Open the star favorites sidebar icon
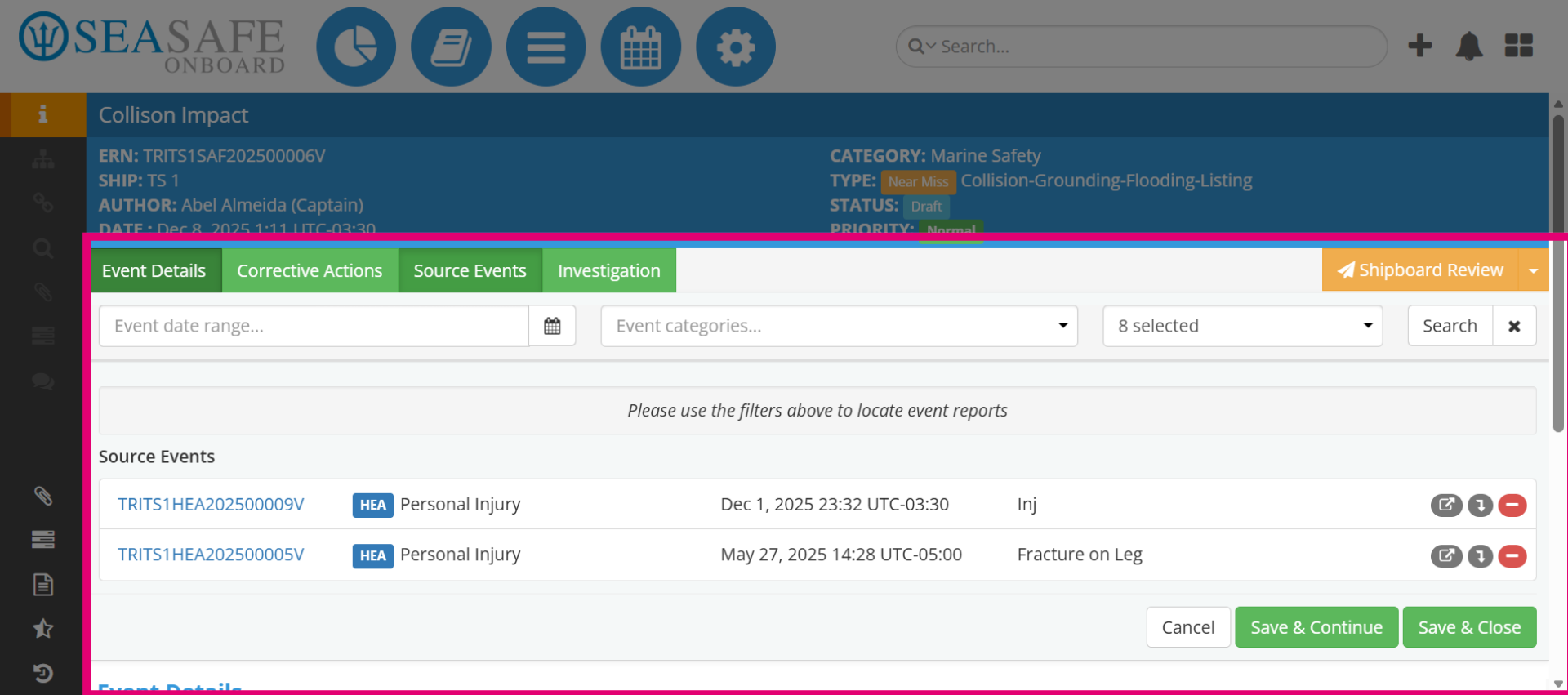This screenshot has height=695, width=1568. (x=43, y=628)
